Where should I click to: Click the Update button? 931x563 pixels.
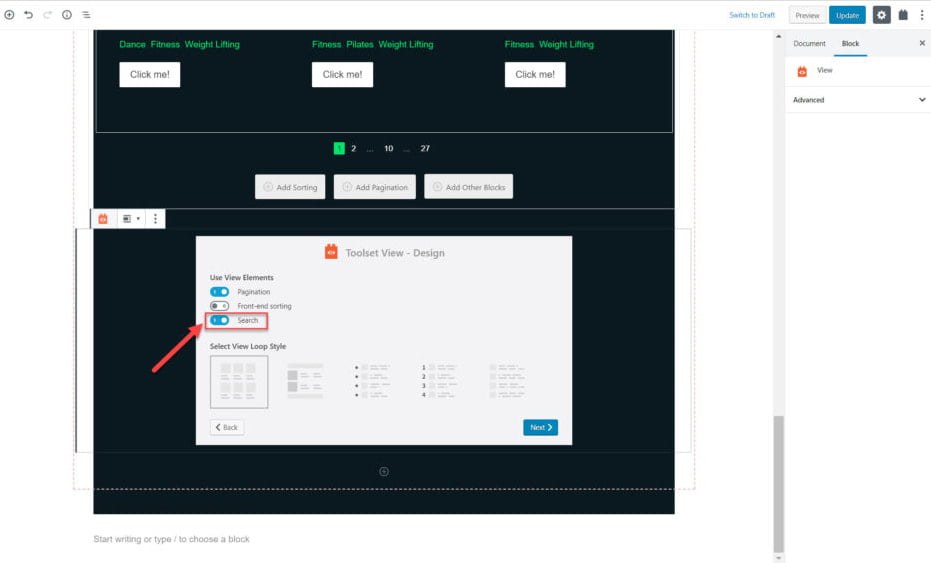click(847, 15)
